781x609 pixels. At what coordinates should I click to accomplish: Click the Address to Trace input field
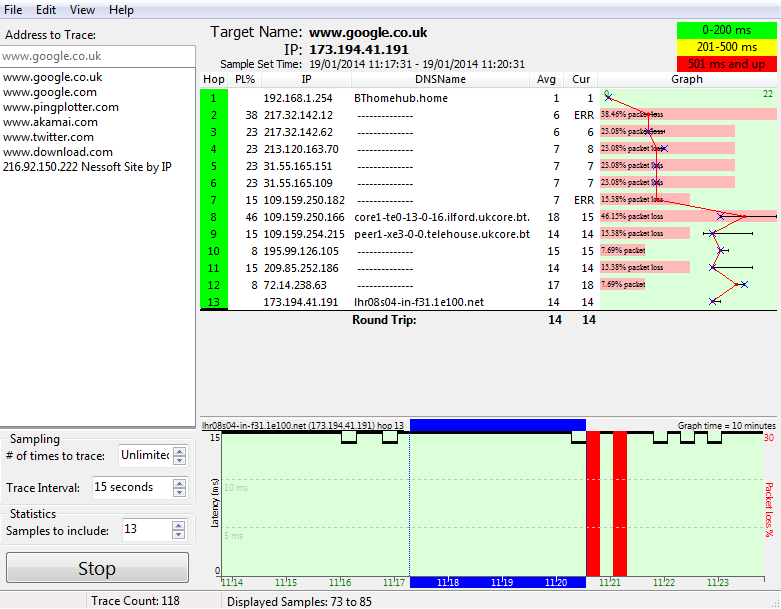coord(98,56)
